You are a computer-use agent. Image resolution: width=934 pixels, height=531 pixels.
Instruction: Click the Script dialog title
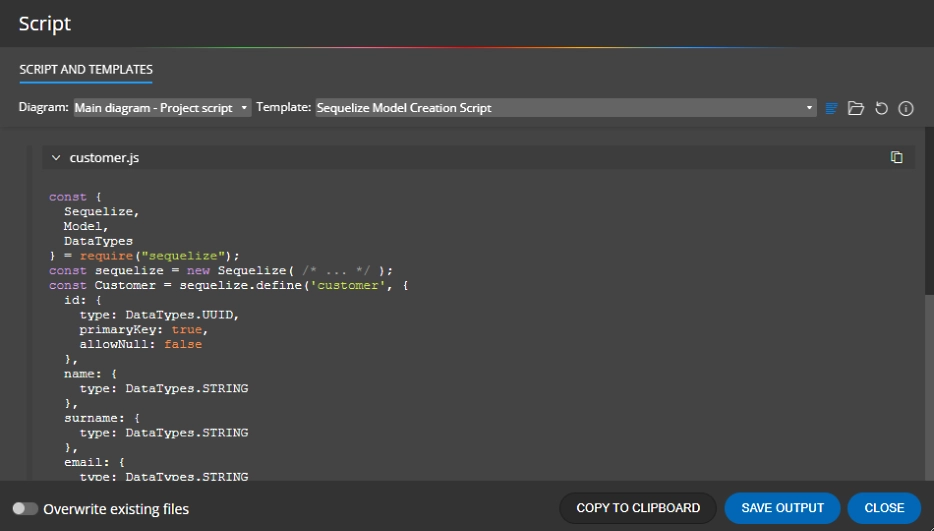[45, 23]
